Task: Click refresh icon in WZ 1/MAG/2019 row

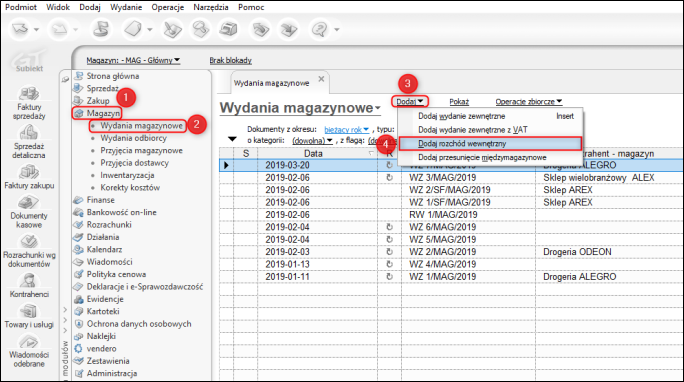Action: (389, 276)
